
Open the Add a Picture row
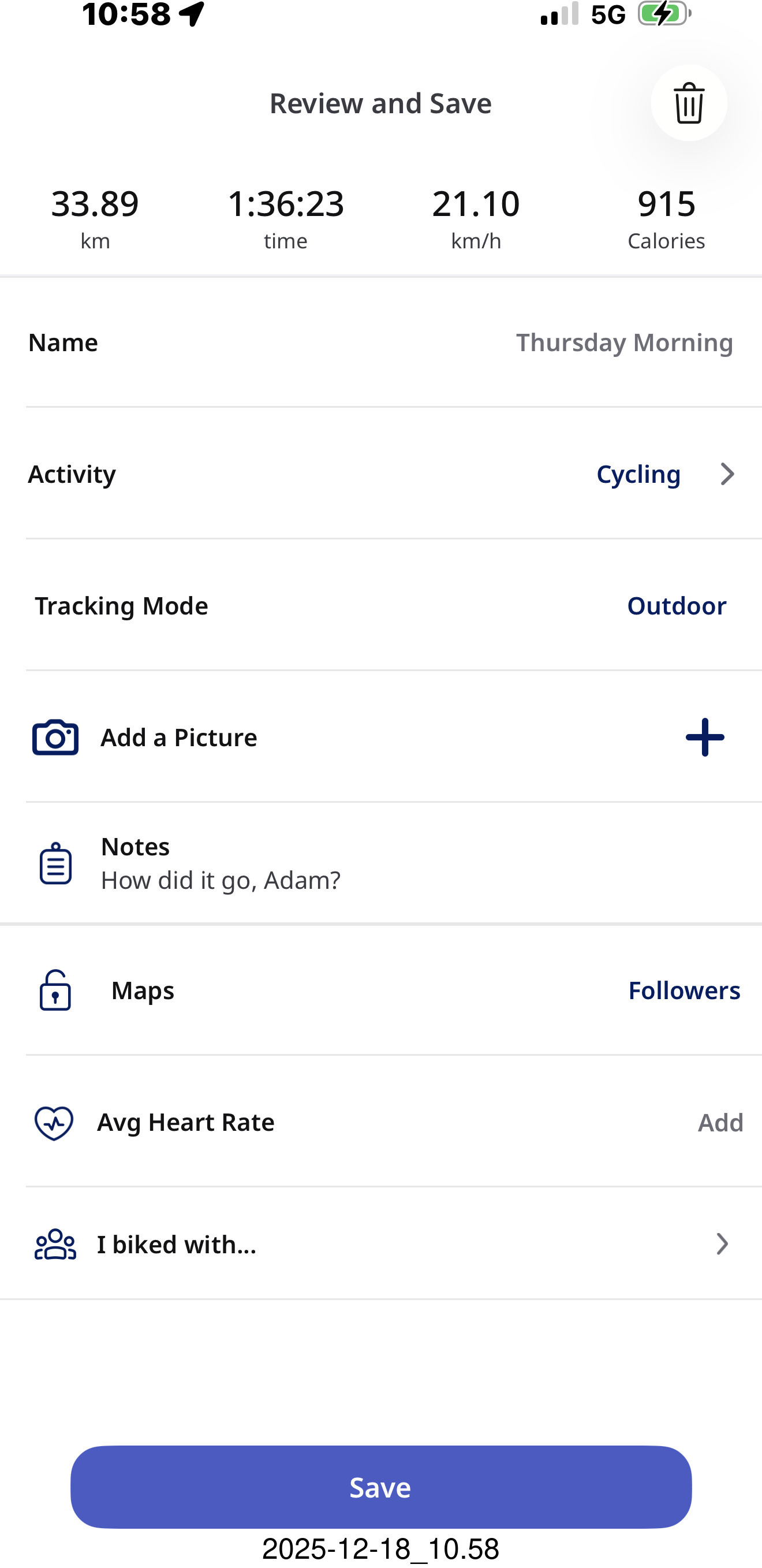179,737
